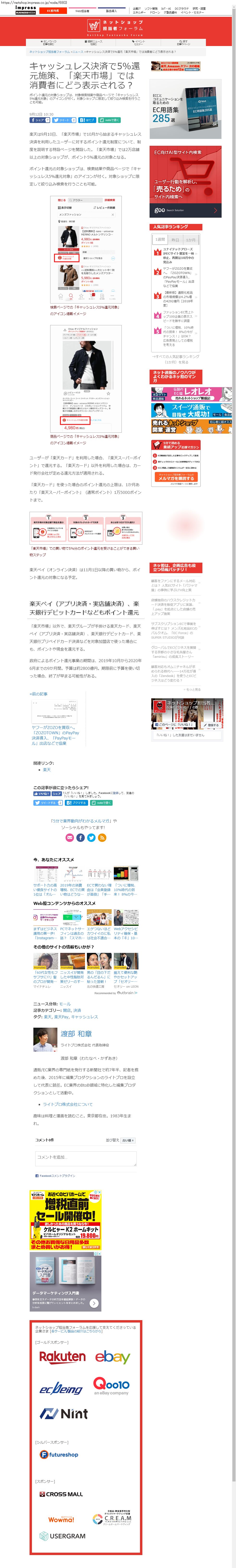236x1568 pixels.
Task: Click the round Facebook icon
Action: pyautogui.click(x=80, y=838)
